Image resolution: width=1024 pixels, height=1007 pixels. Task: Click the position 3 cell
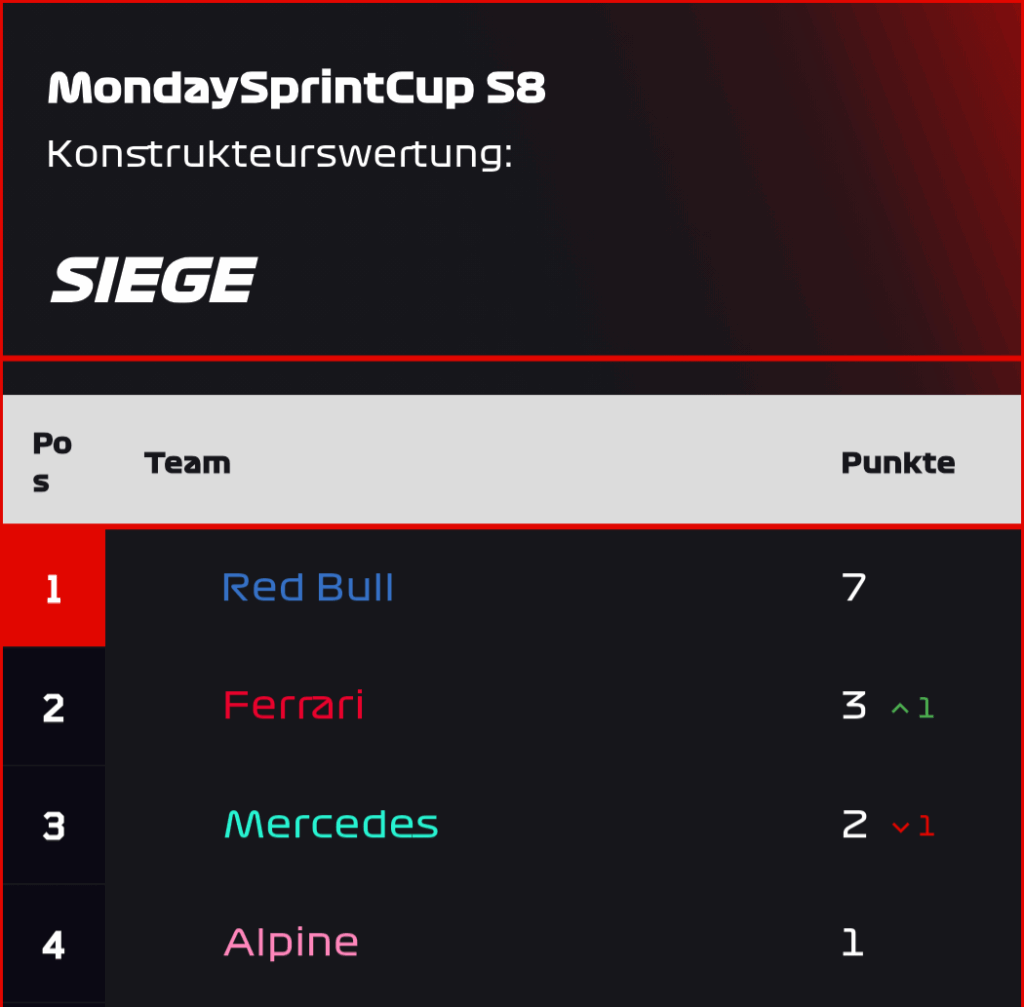[54, 825]
